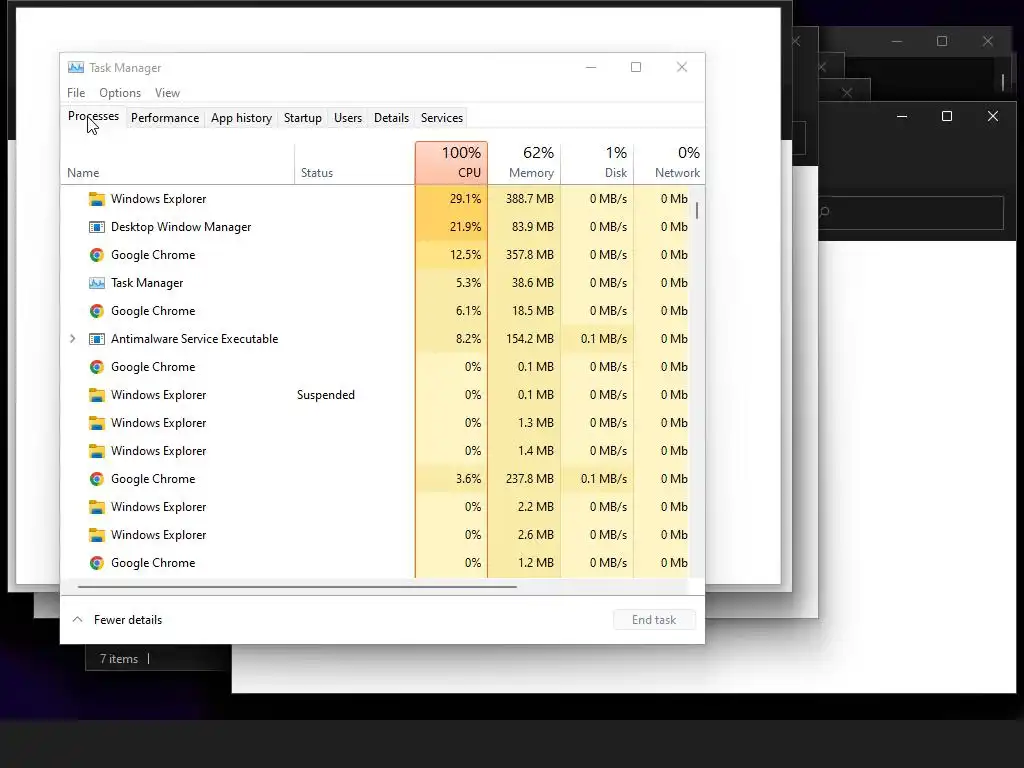Click the Antimalware Service Executable icon
The height and width of the screenshot is (768, 1024).
click(x=97, y=339)
